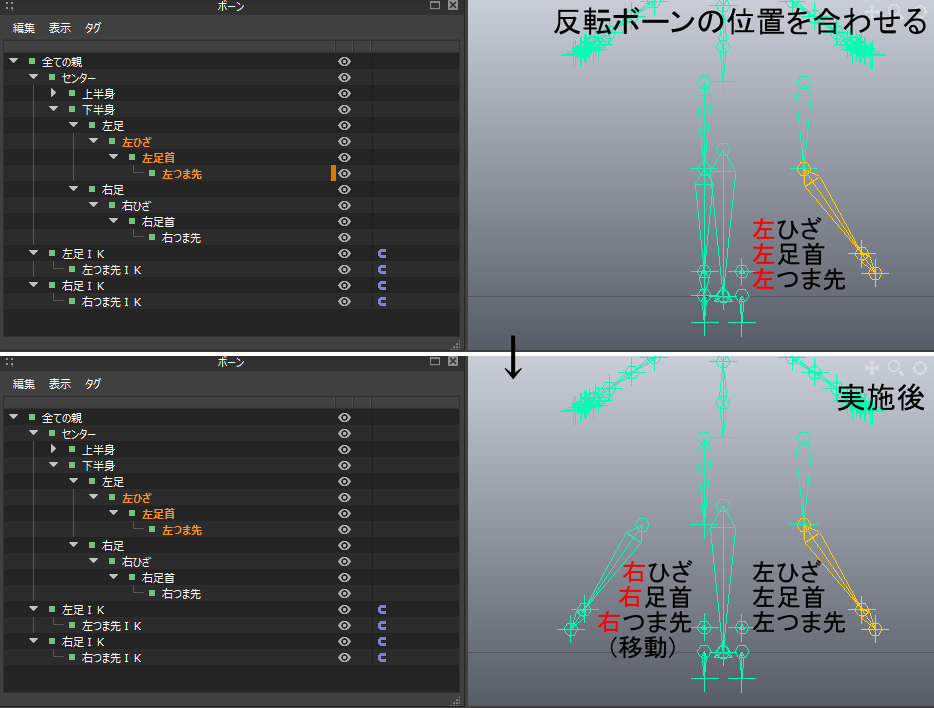Select 左足首 row in upper bone tree

[231, 158]
